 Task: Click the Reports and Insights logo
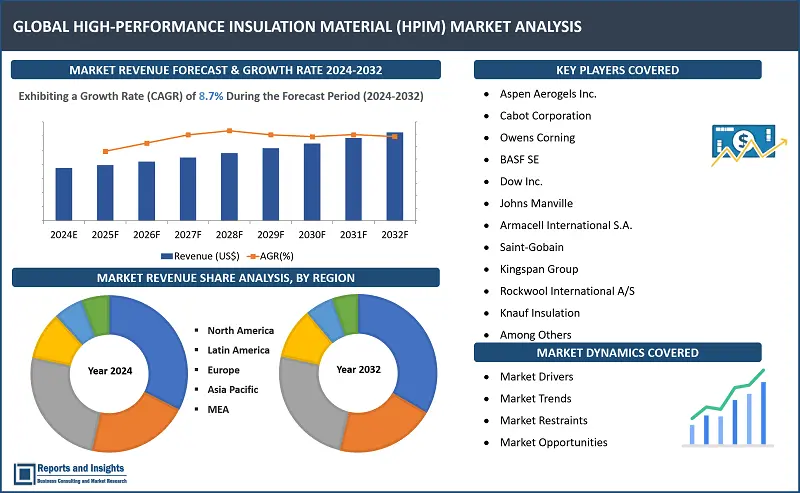[70, 473]
